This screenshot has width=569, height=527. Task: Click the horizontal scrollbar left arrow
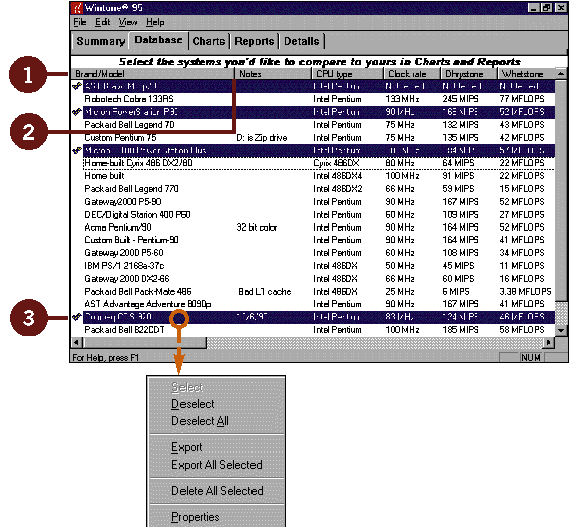[x=76, y=342]
